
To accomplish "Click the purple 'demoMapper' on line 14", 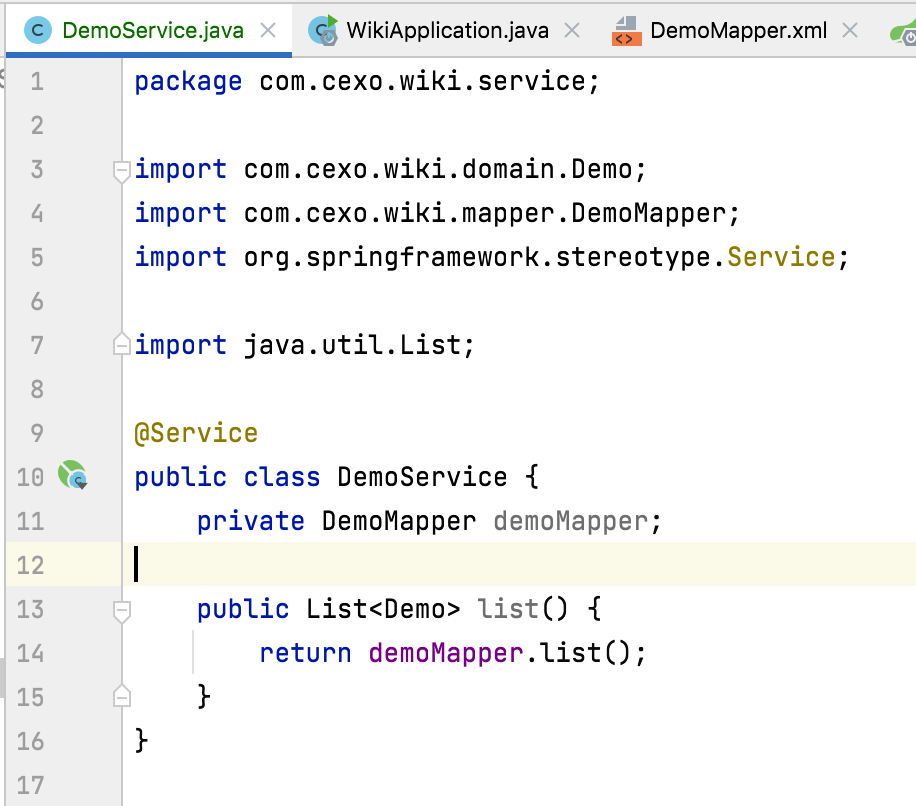I will (x=446, y=653).
